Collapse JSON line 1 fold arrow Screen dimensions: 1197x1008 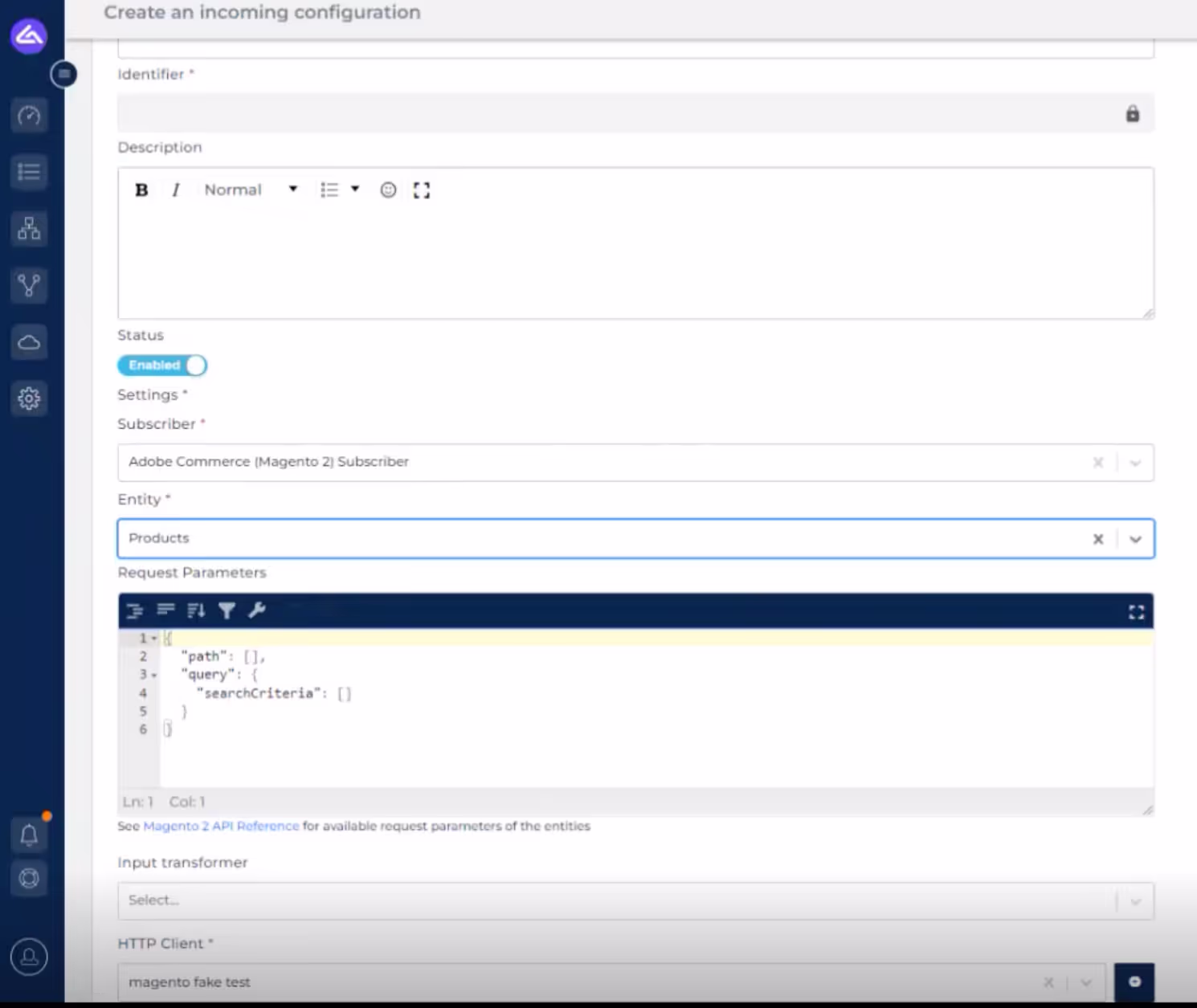coord(154,639)
